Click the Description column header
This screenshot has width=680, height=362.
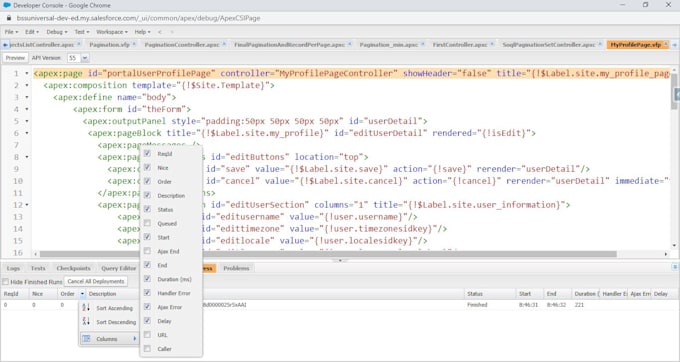click(275, 294)
